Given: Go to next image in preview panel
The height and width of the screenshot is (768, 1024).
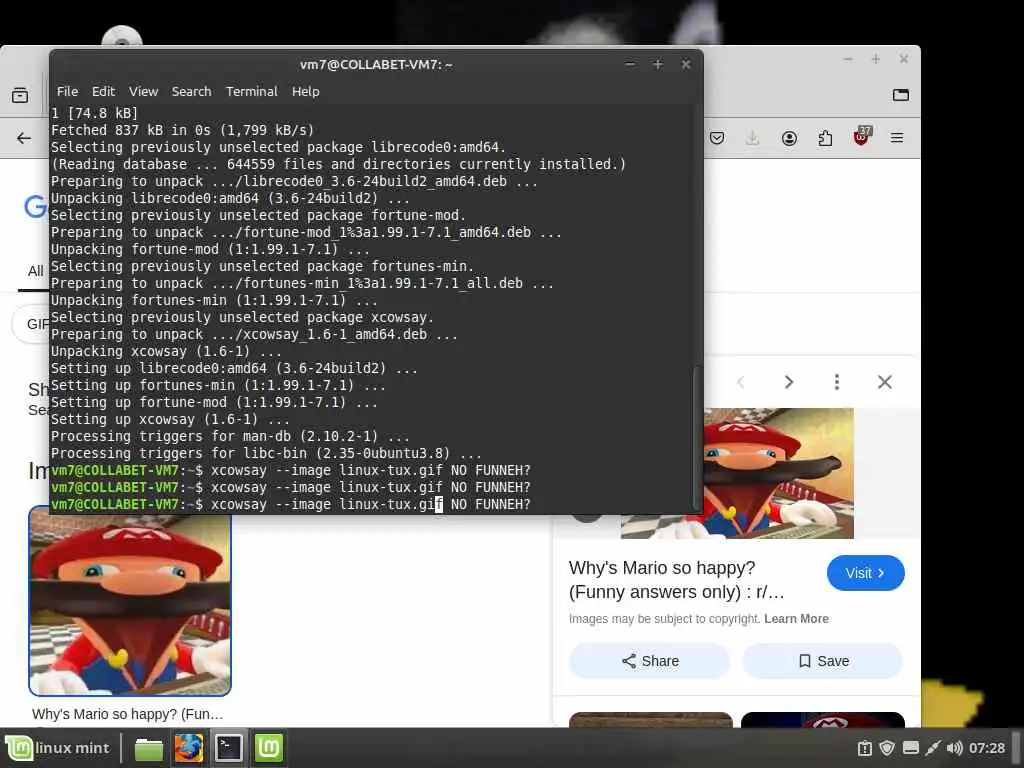Looking at the screenshot, I should tap(789, 382).
